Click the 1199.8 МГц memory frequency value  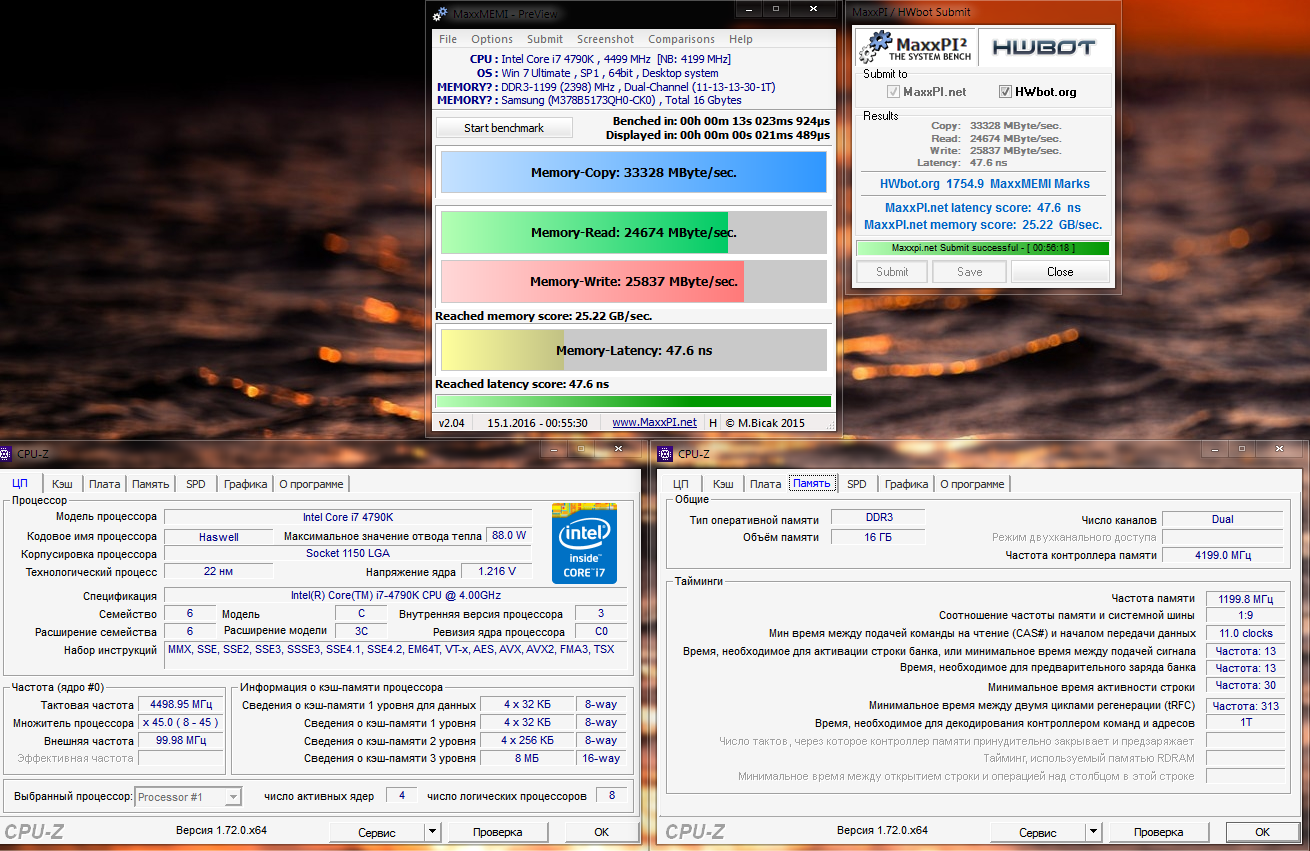tap(1244, 599)
